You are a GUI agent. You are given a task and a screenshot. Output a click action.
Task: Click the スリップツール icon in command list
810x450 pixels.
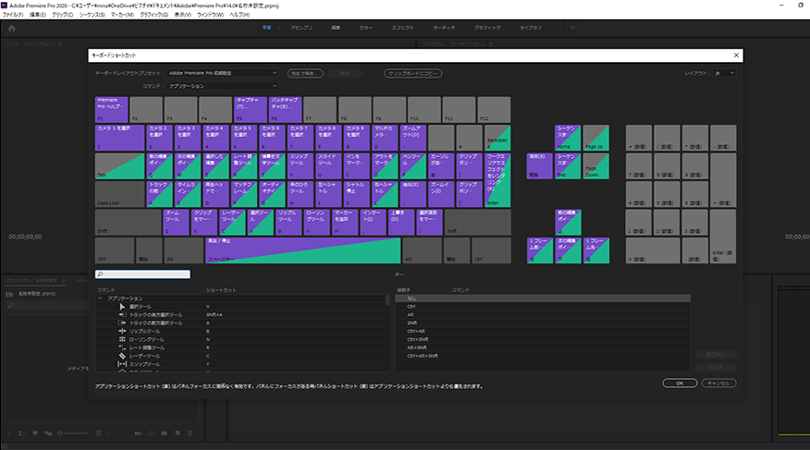122,364
